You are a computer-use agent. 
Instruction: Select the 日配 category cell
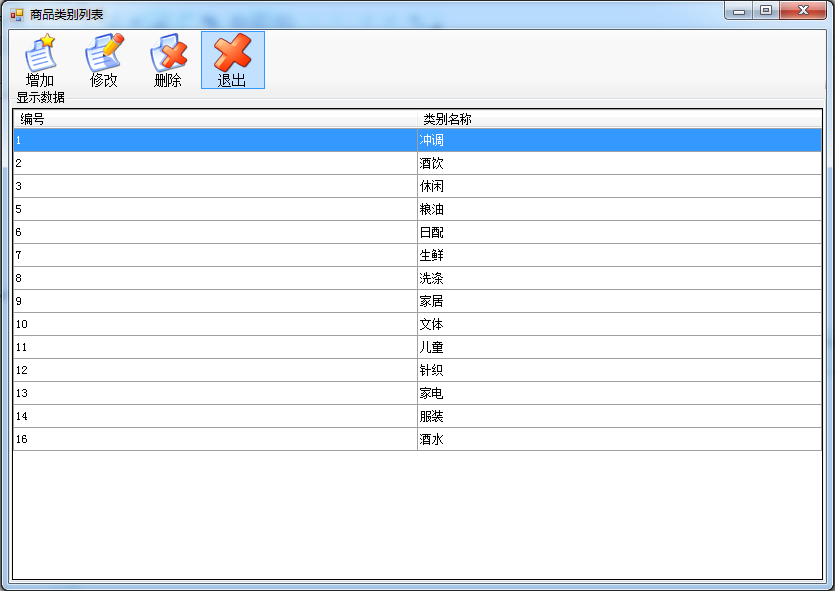click(619, 232)
